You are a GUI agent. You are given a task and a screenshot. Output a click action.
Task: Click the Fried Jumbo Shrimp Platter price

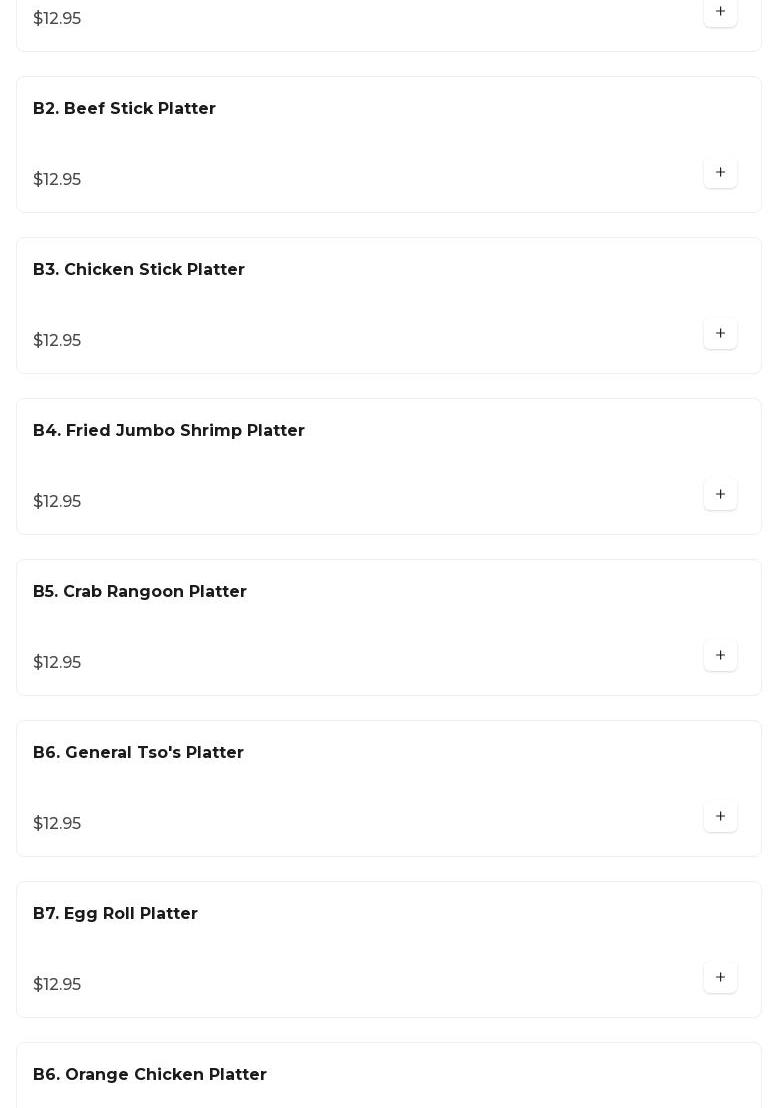click(x=57, y=502)
